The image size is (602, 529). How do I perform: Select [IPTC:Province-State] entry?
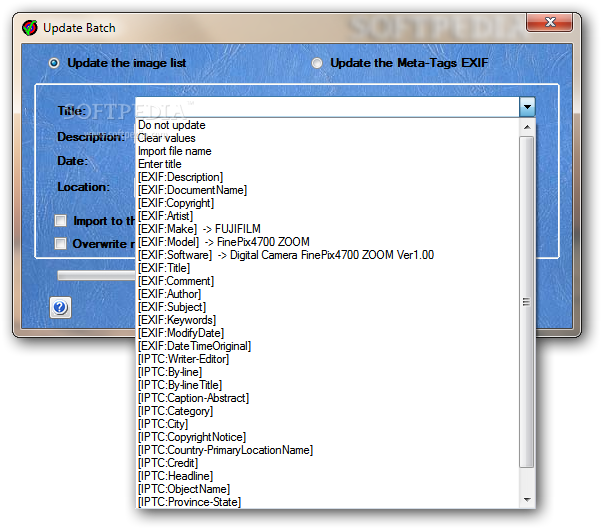pos(328,502)
